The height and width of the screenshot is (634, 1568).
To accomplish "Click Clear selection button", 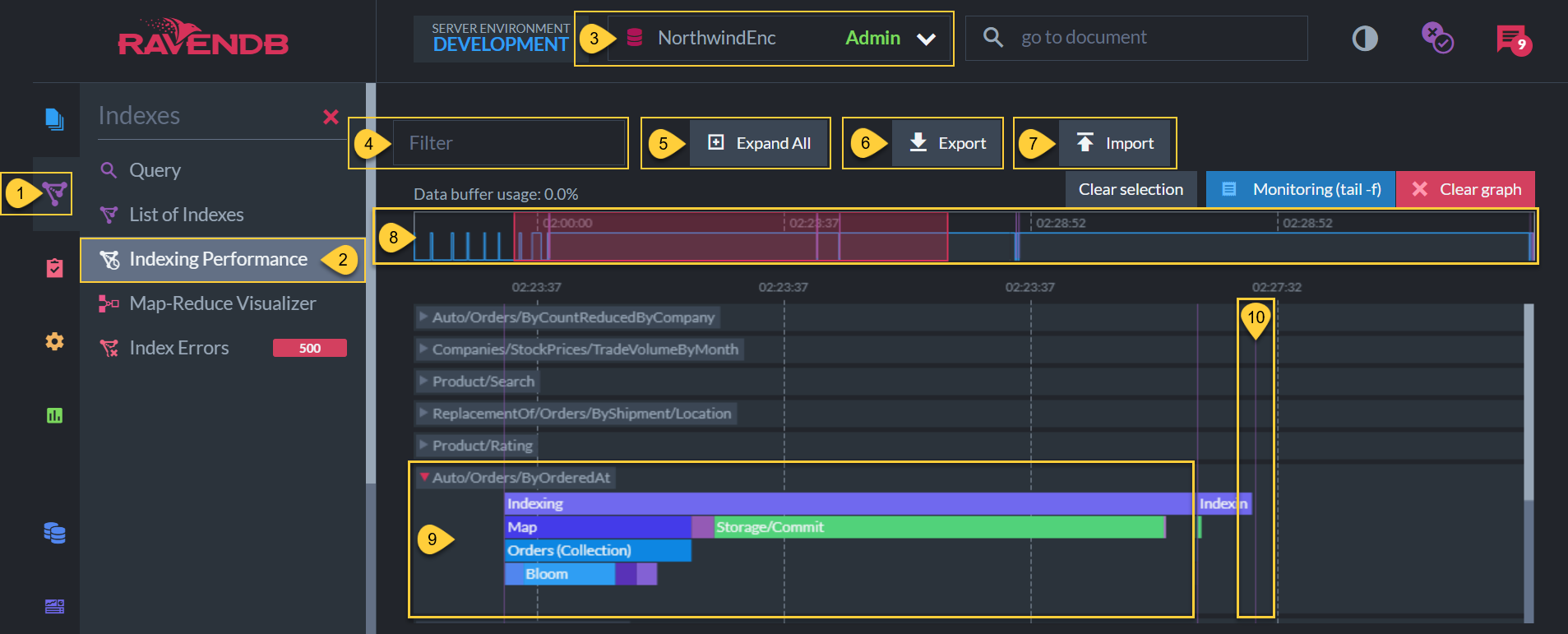I will tap(1131, 189).
